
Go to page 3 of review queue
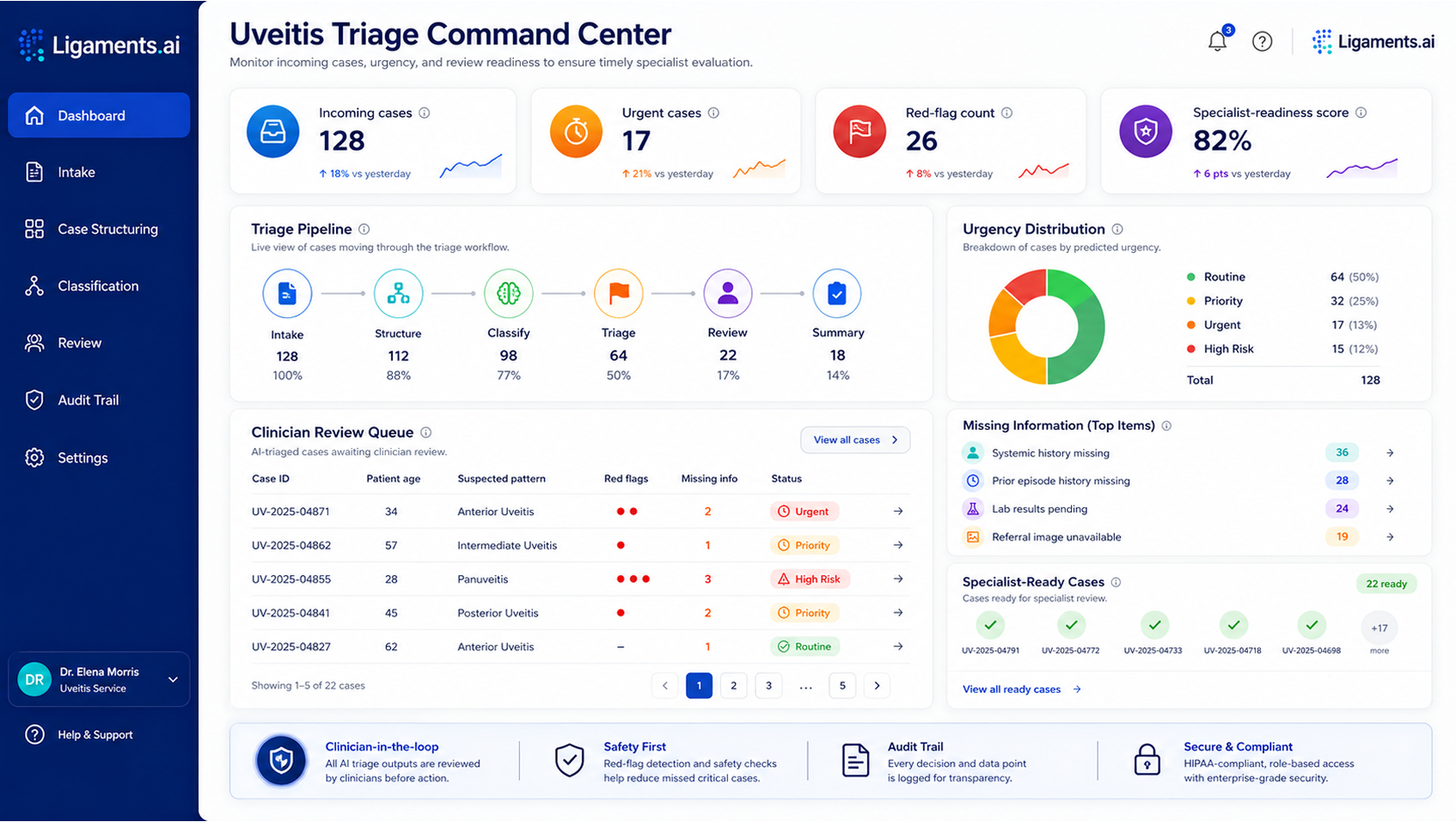click(x=768, y=685)
